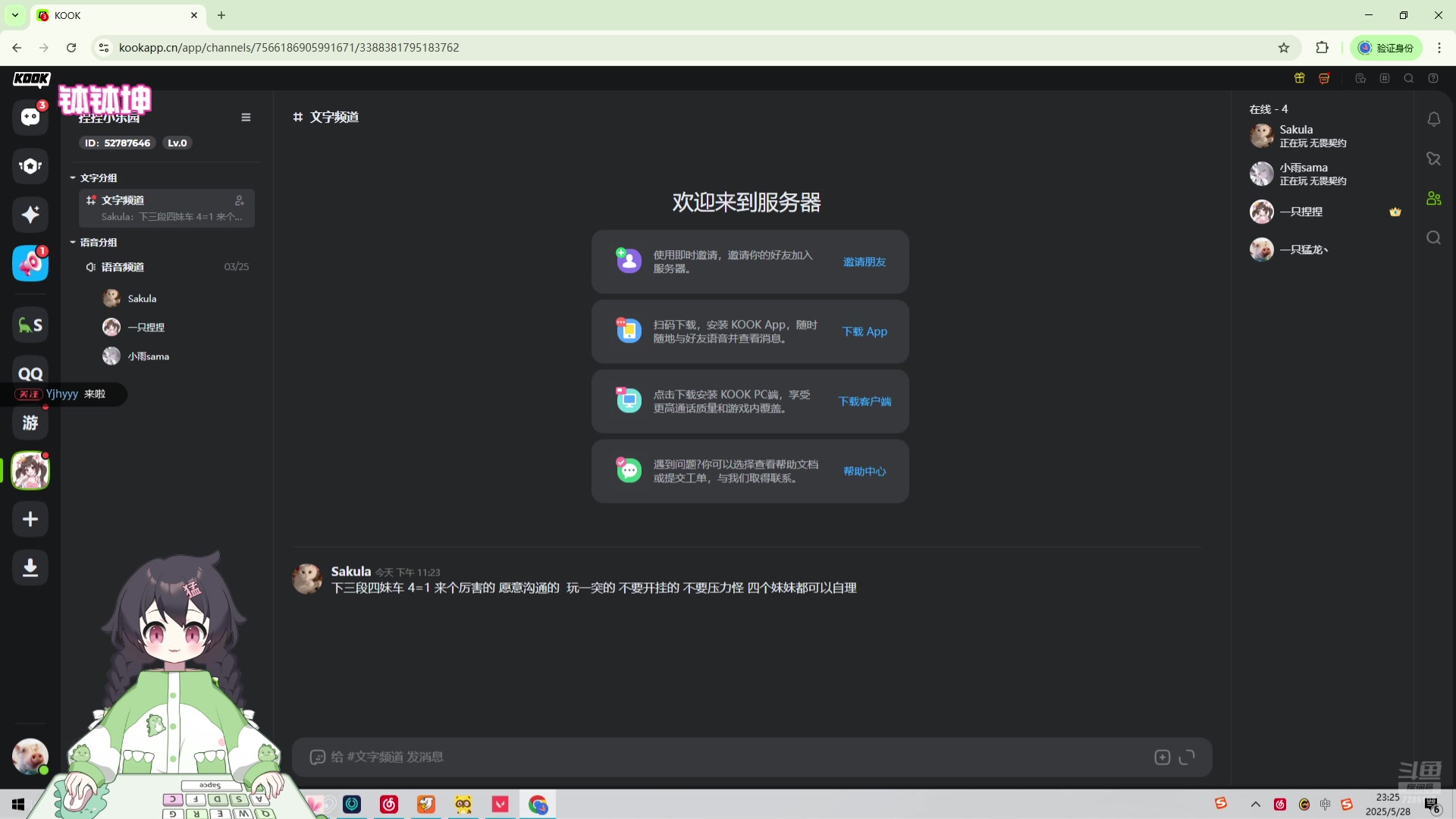This screenshot has width=1456, height=819.
Task: Open the browser three-dot menu
Action: tap(1439, 48)
